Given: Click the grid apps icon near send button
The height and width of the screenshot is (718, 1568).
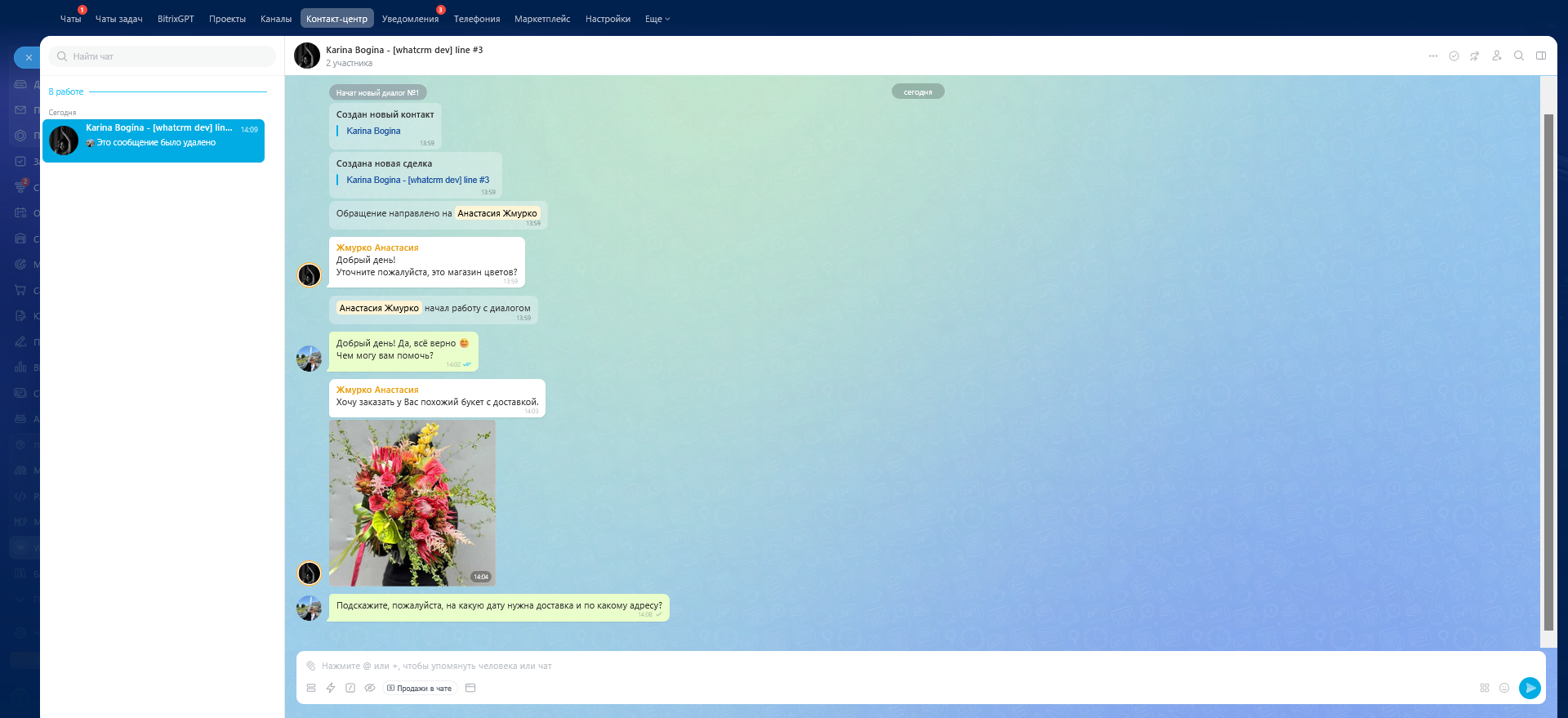Looking at the screenshot, I should coord(1485,688).
